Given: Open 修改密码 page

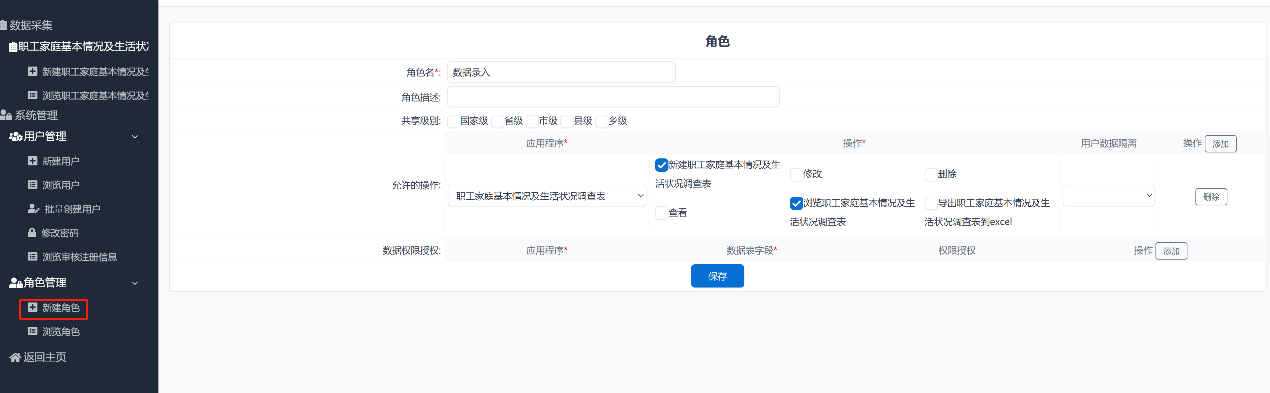Looking at the screenshot, I should (60, 233).
